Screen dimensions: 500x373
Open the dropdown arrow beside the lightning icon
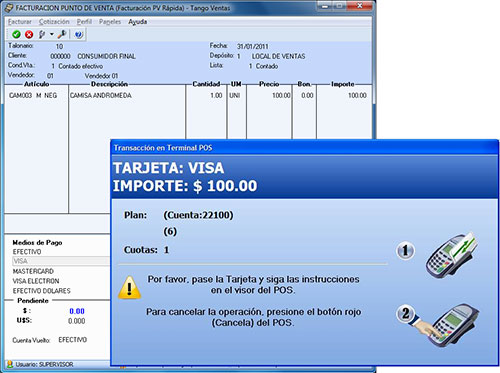click(52, 34)
